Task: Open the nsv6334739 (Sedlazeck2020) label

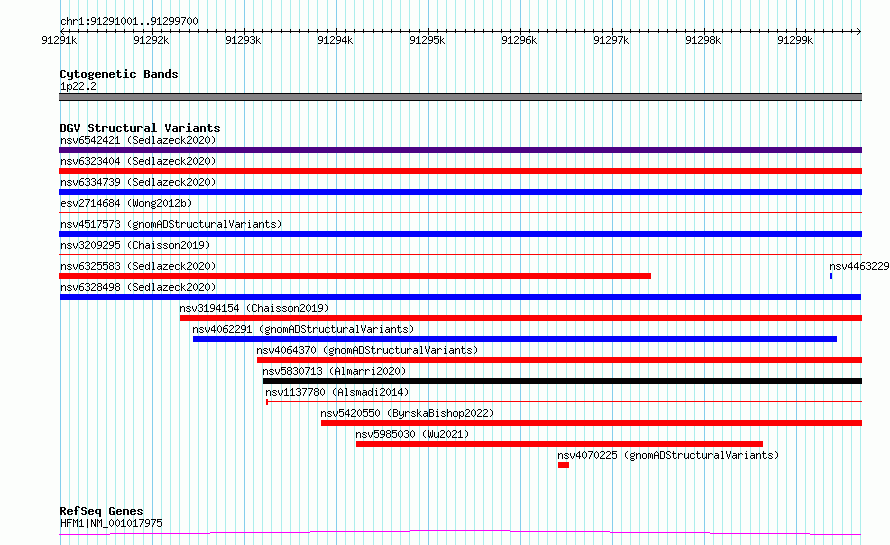Action: [x=138, y=182]
